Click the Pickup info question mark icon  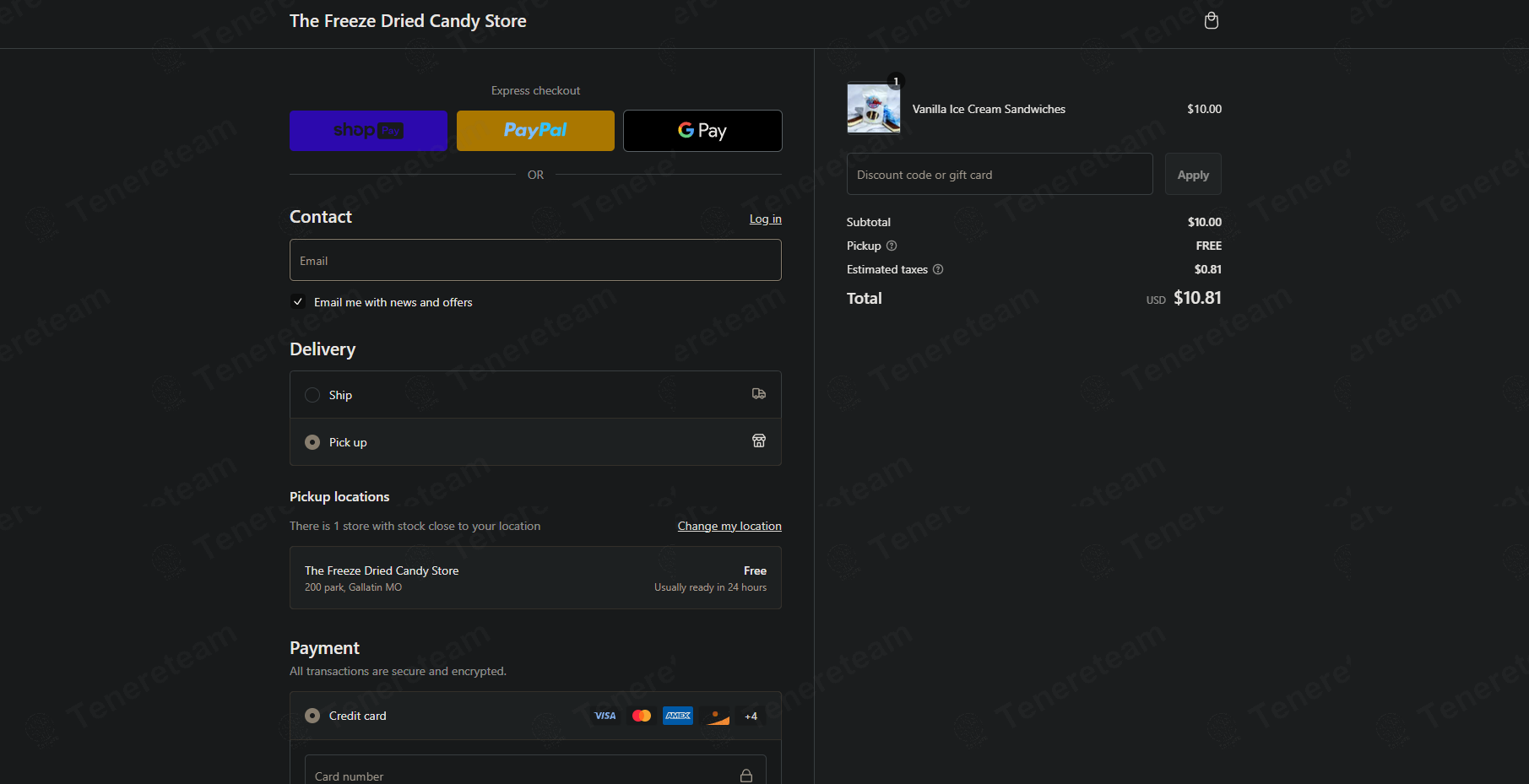click(x=892, y=246)
